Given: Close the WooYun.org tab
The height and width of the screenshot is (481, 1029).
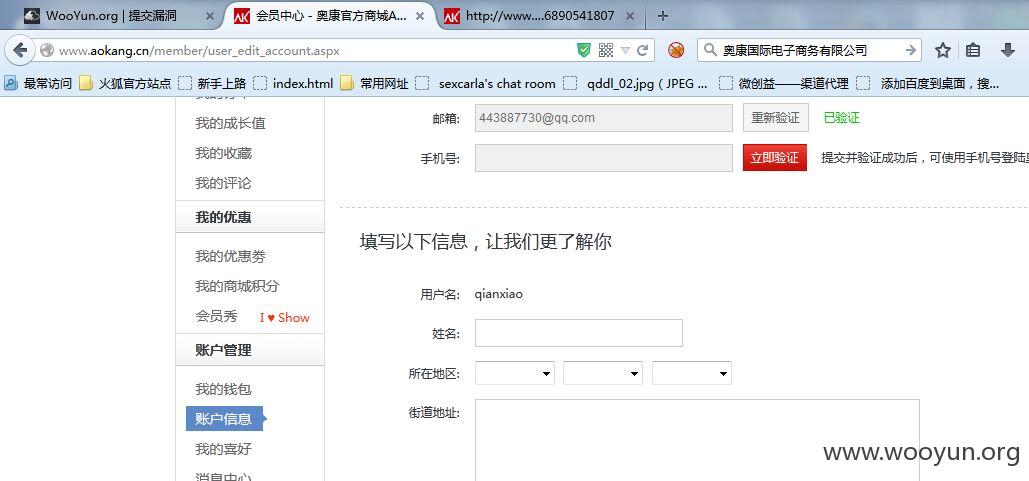Looking at the screenshot, I should pyautogui.click(x=209, y=16).
